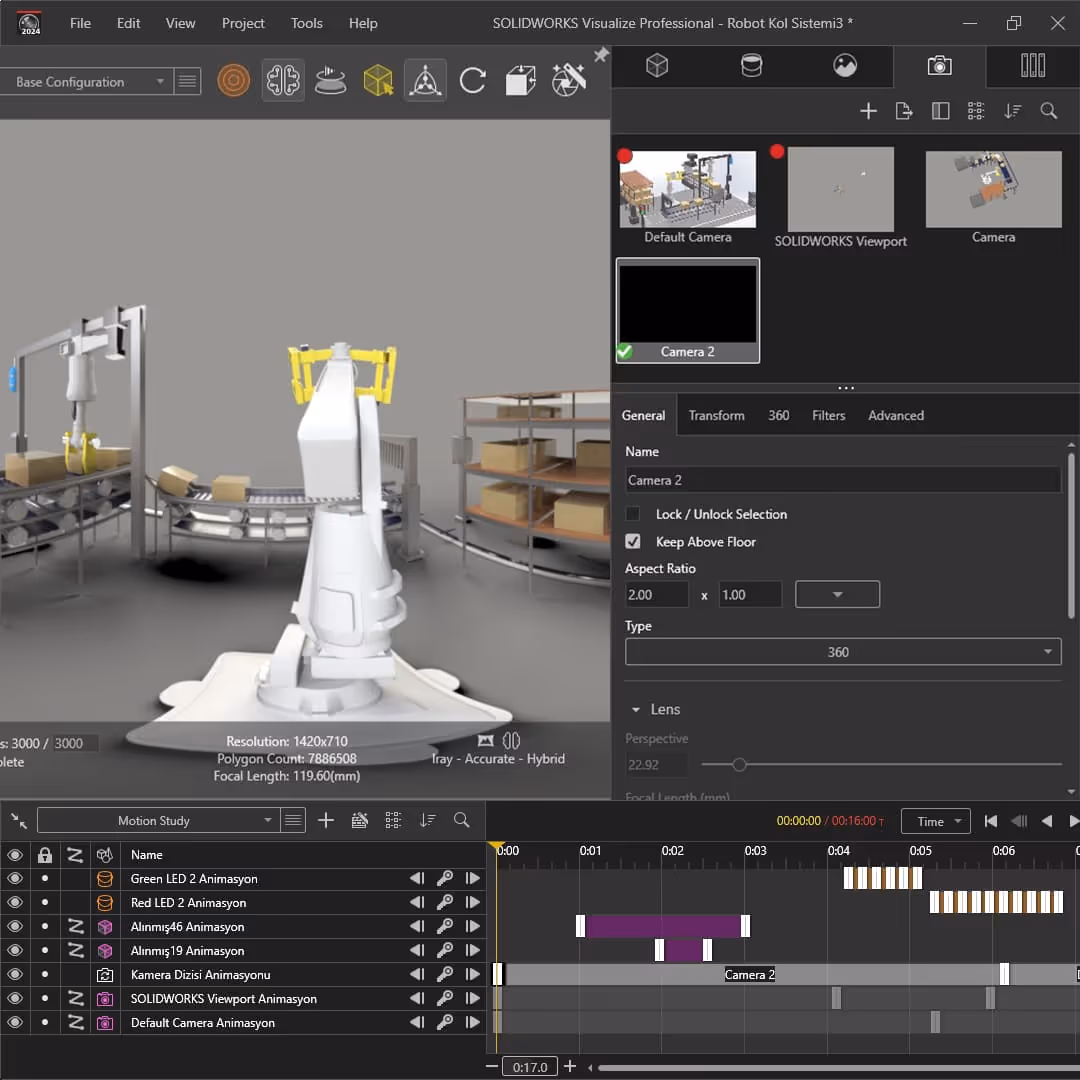The image size is (1080, 1080).
Task: Open the output tools aperture icon
Action: coord(568,79)
